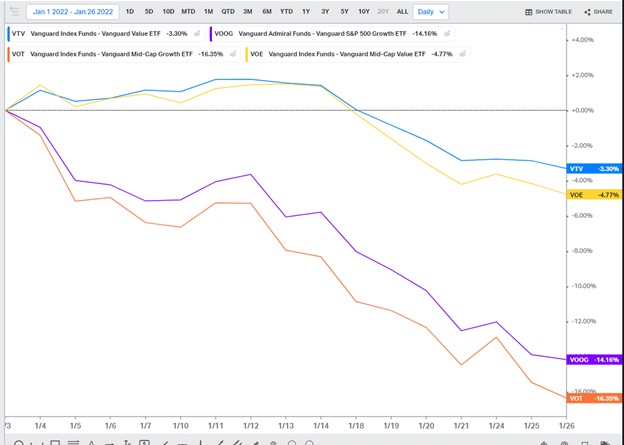Click the 1/26 date label on x-axis
Image resolution: width=624 pixels, height=445 pixels.
(566, 426)
